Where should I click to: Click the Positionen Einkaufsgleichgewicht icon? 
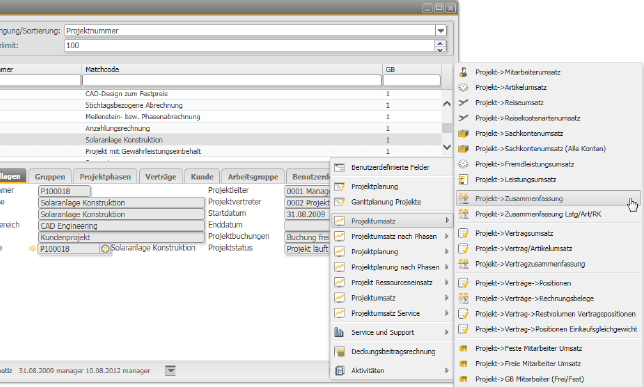click(x=463, y=329)
